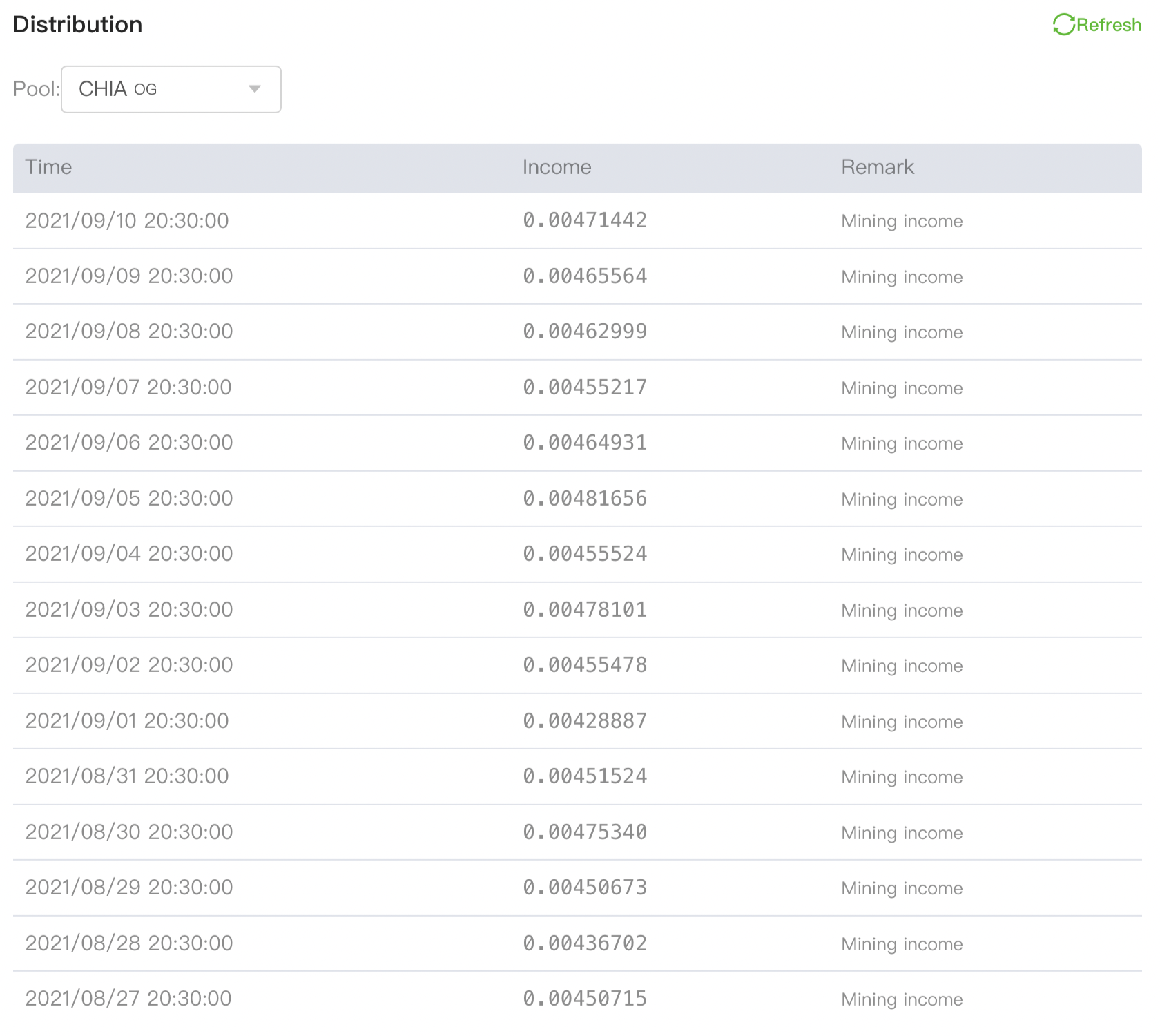Click Mining income remark for 2021/08/27
The height and width of the screenshot is (1036, 1160).
pyautogui.click(x=902, y=1000)
